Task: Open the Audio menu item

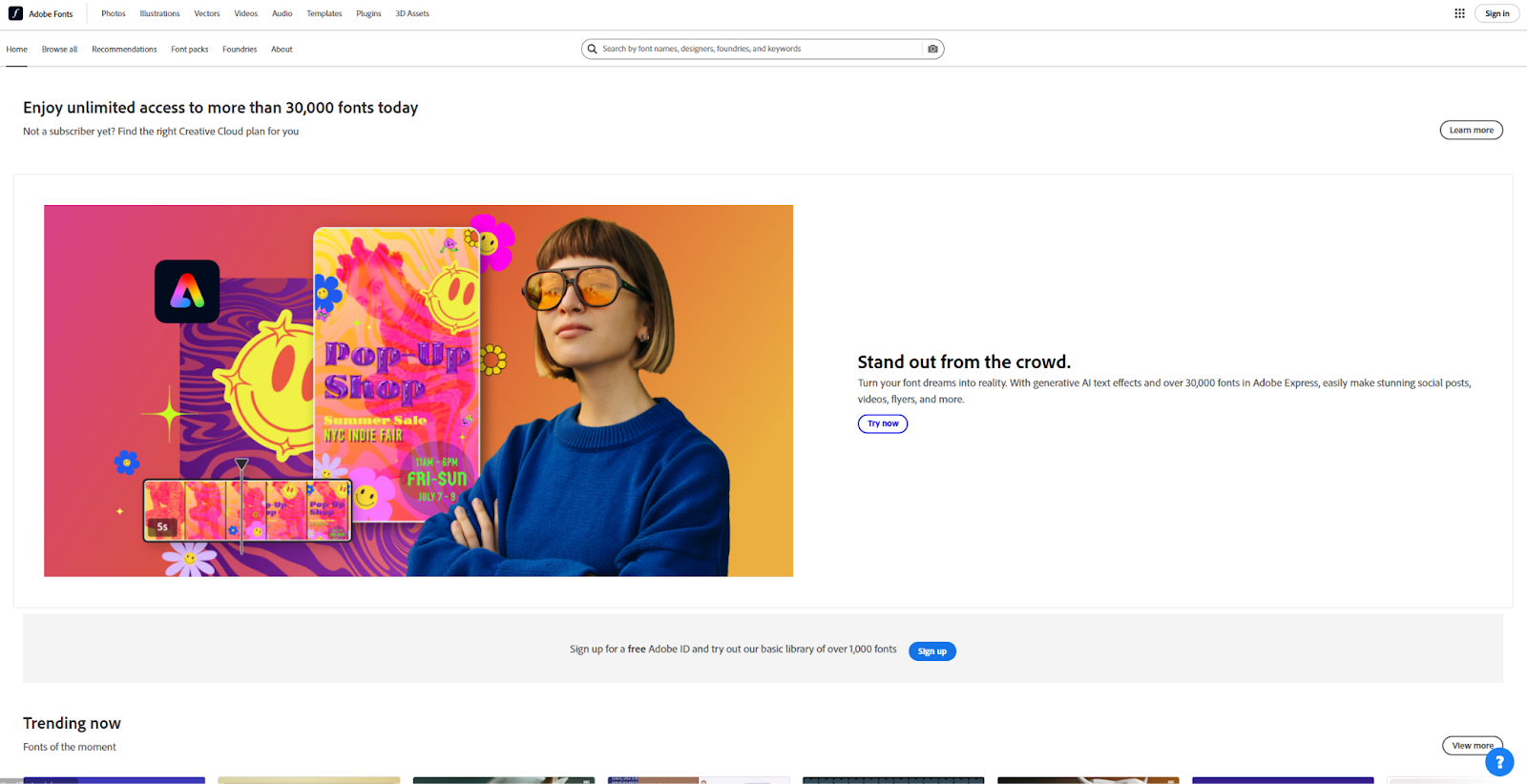Action: click(282, 13)
